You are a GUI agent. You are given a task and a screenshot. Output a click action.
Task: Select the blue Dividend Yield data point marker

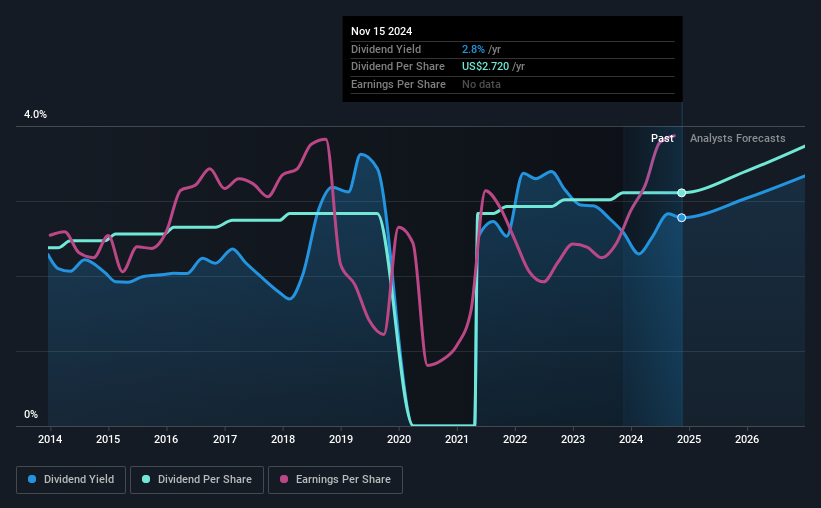(x=681, y=217)
